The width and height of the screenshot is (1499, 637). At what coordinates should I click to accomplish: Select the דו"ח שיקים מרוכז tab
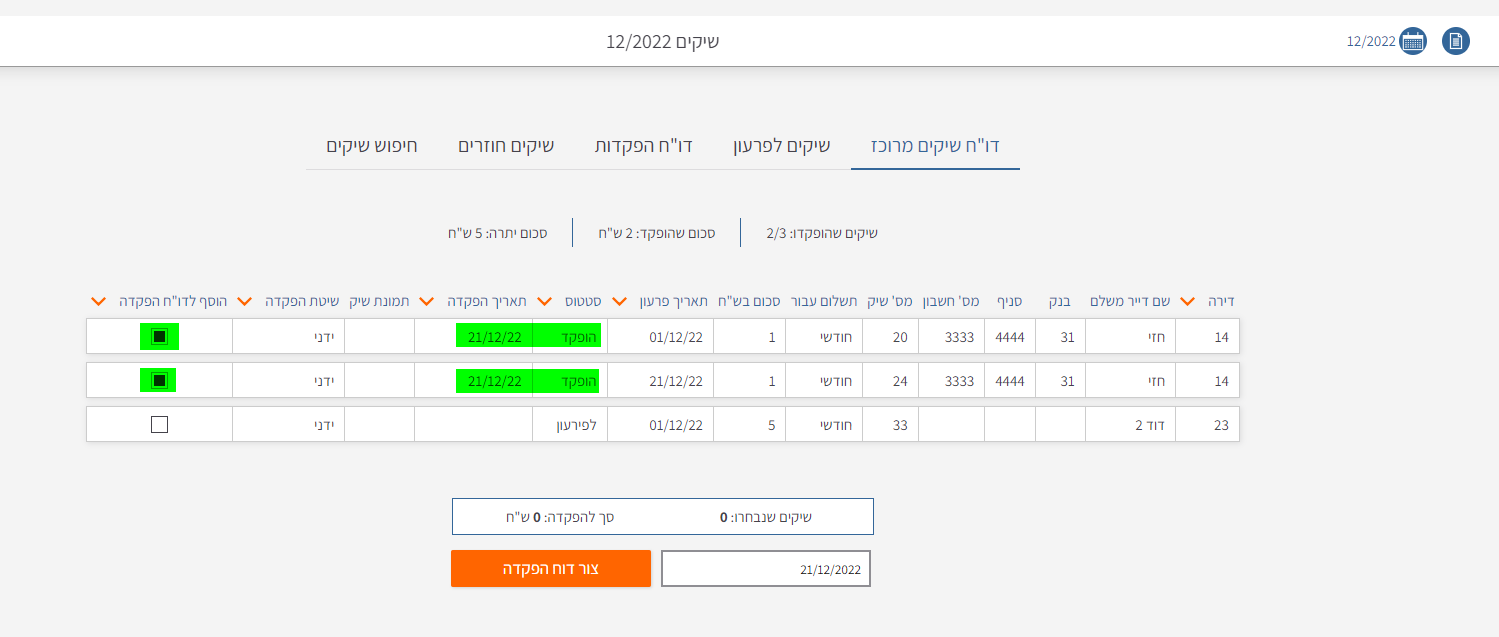[935, 145]
